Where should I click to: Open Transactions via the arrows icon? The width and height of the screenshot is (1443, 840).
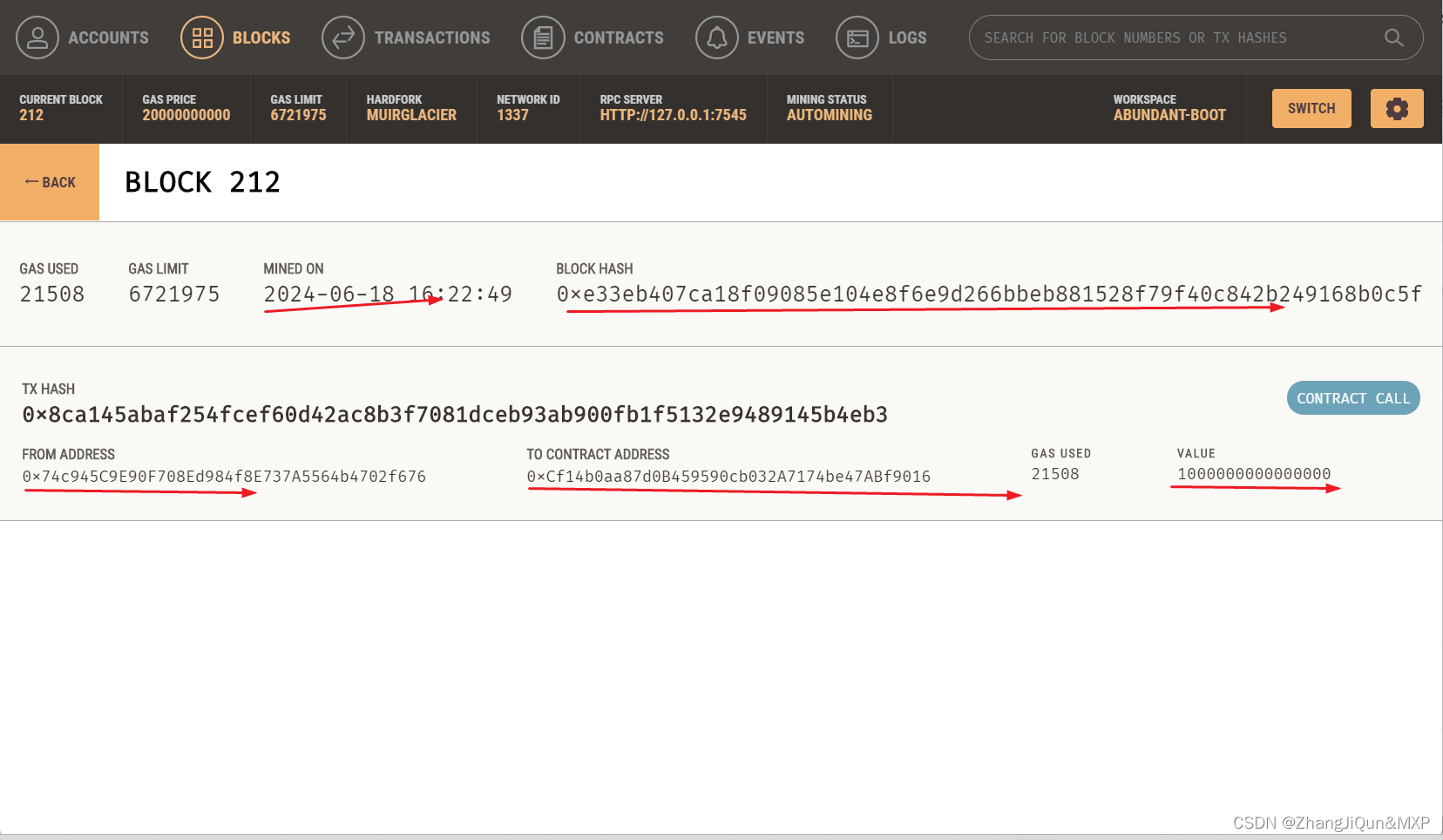click(x=342, y=37)
